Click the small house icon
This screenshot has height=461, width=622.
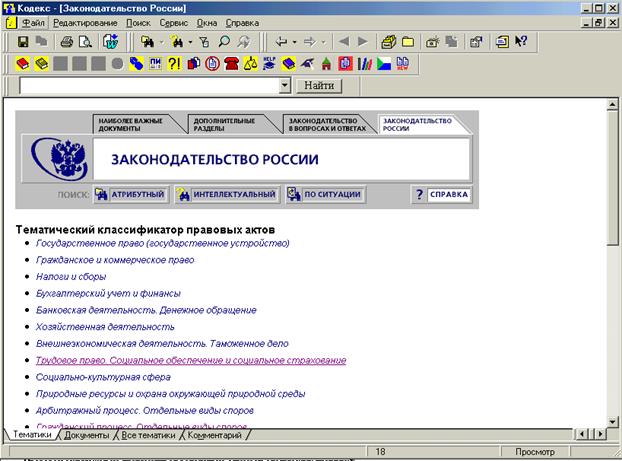[326, 63]
